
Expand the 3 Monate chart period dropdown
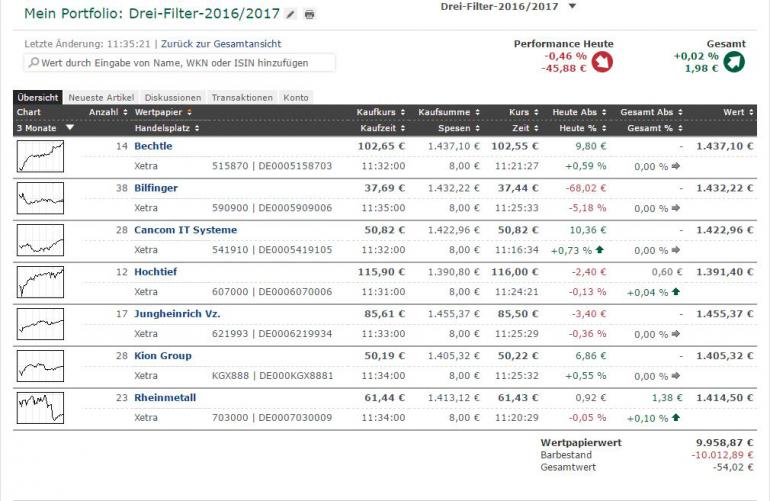(70, 128)
